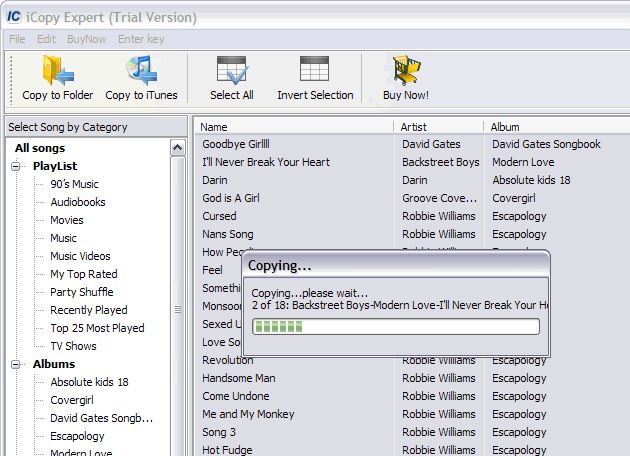630x456 pixels.
Task: Select the song named Darin
Action: (x=215, y=180)
